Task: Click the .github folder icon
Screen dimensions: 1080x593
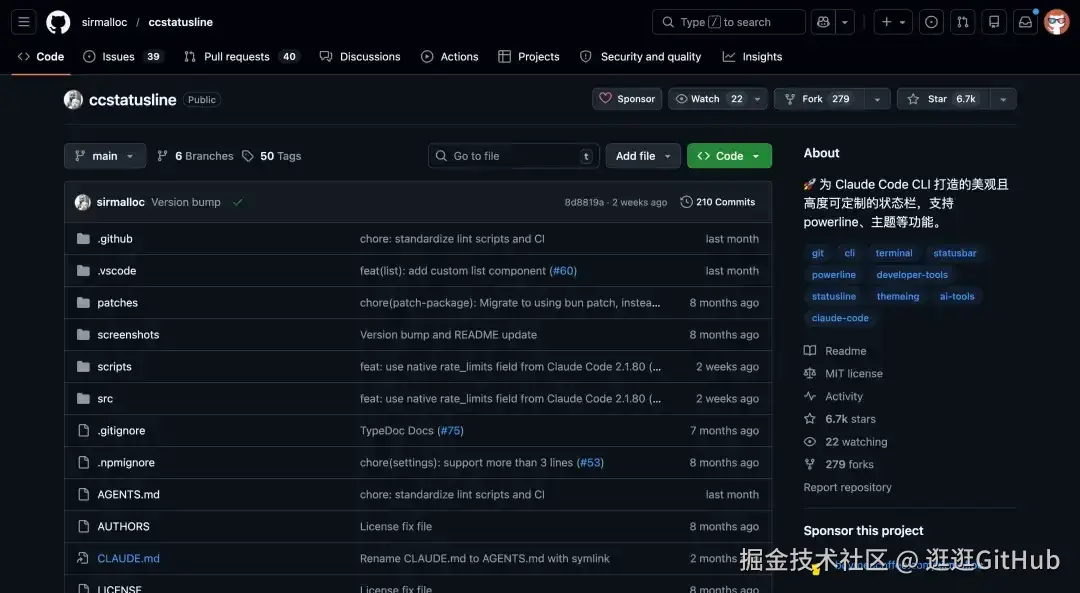Action: 83,238
